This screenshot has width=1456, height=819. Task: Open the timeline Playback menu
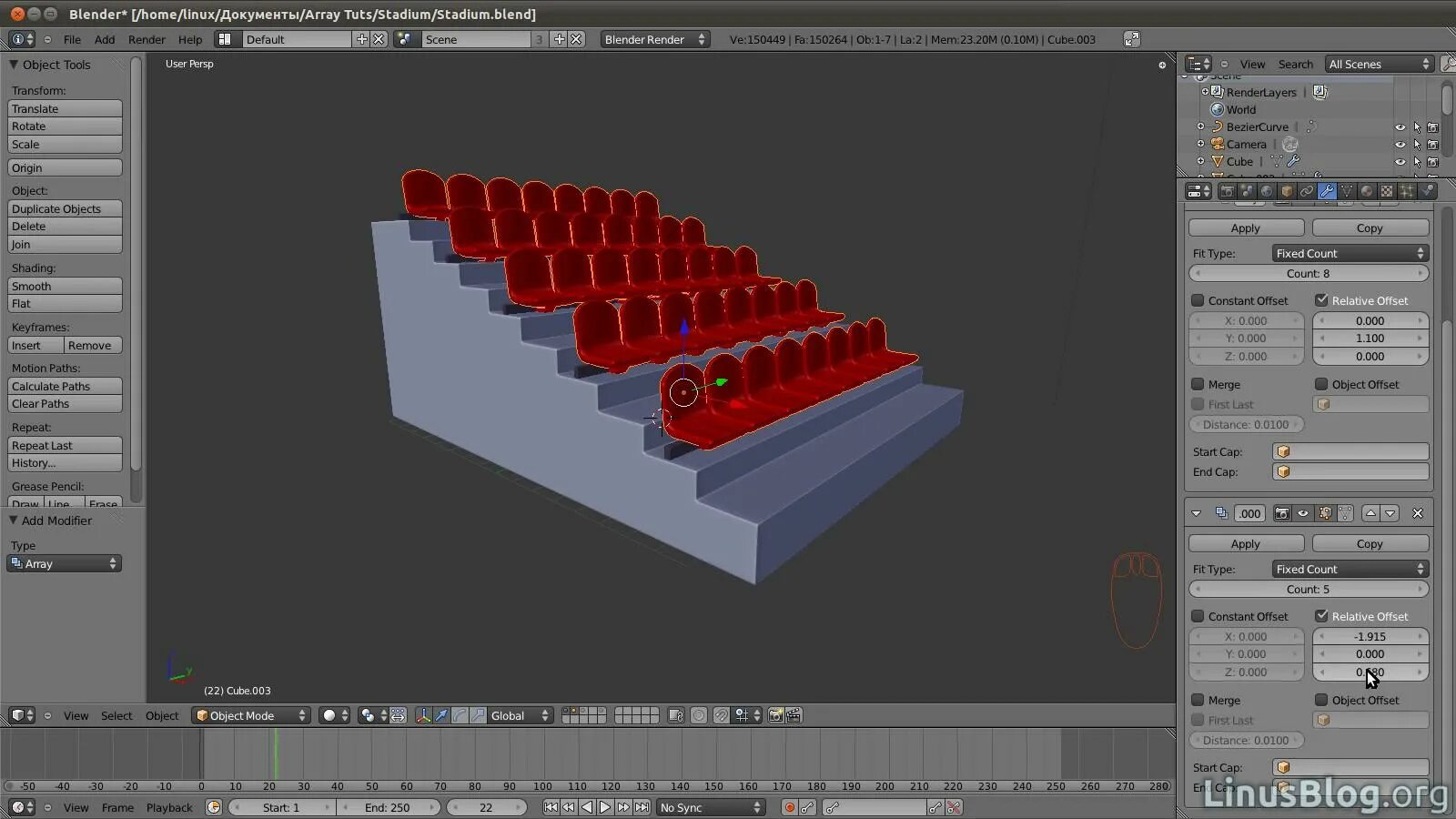(169, 807)
